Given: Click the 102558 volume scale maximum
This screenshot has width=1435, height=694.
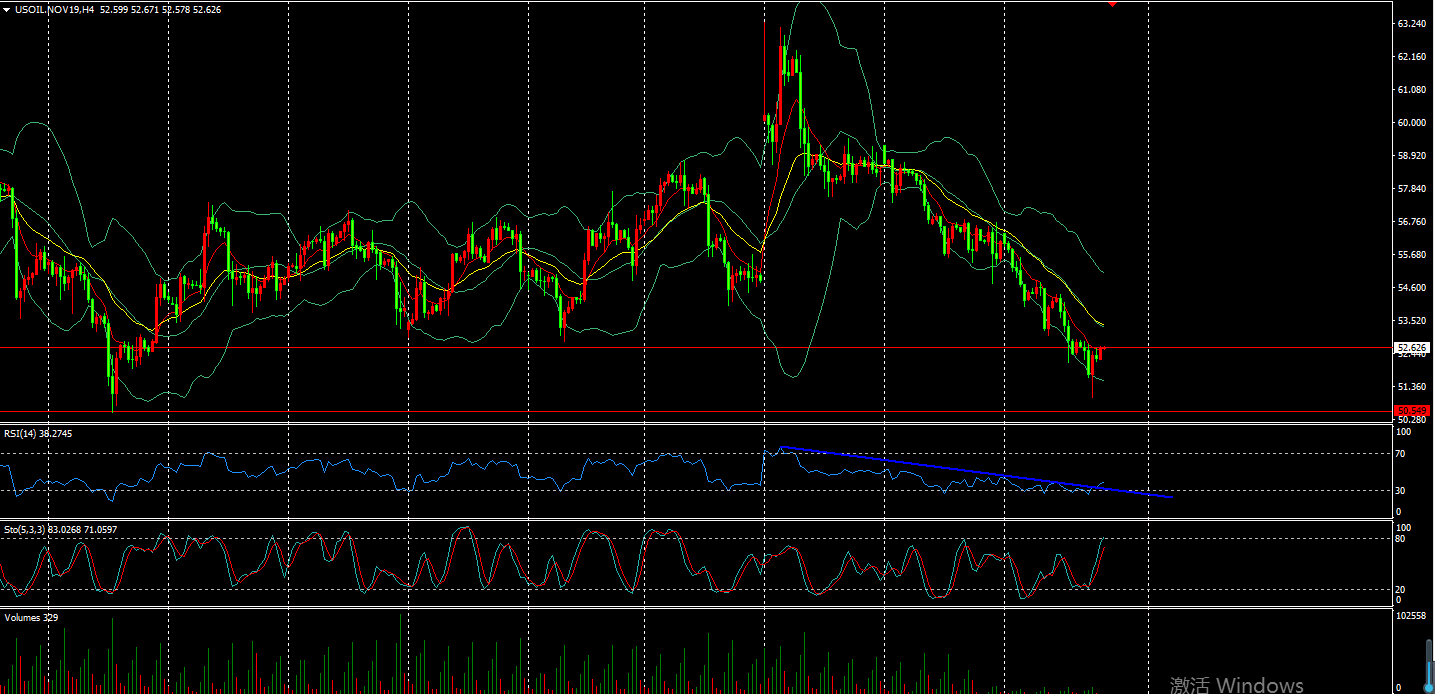Looking at the screenshot, I should click(x=1410, y=617).
